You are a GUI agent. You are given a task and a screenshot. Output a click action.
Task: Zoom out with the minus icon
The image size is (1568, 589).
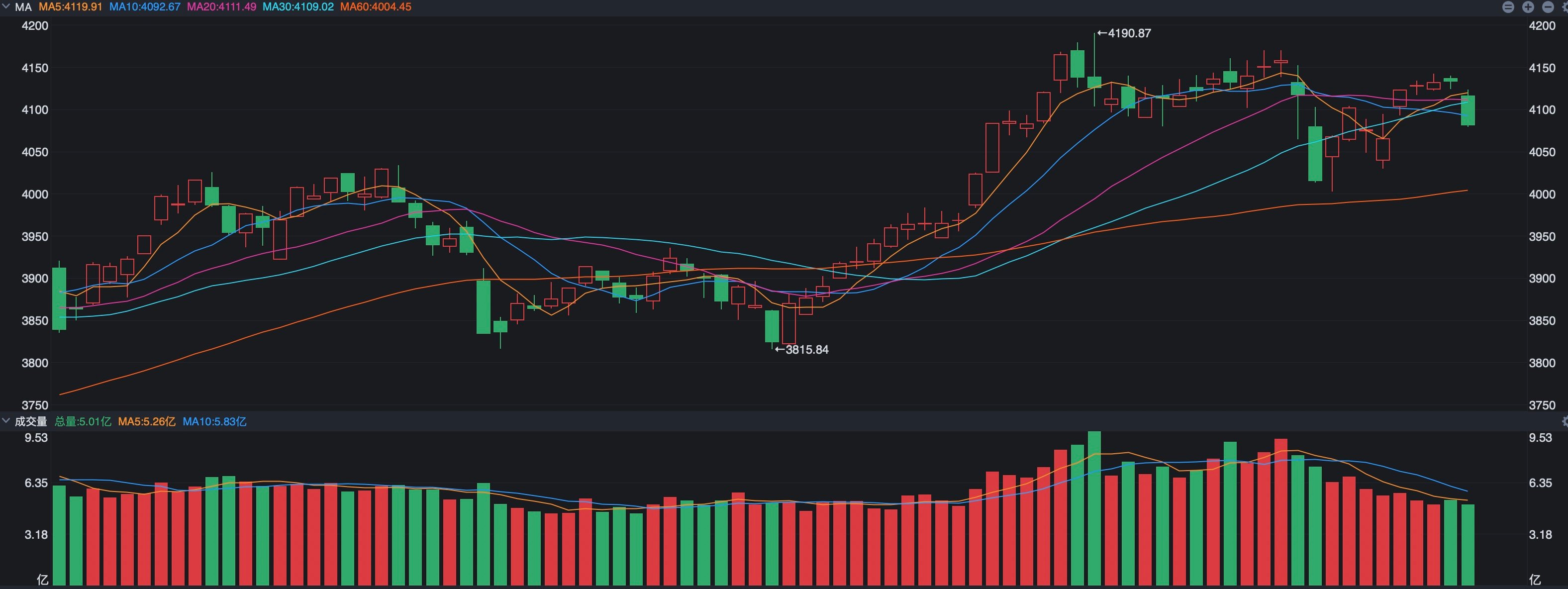click(x=1547, y=6)
